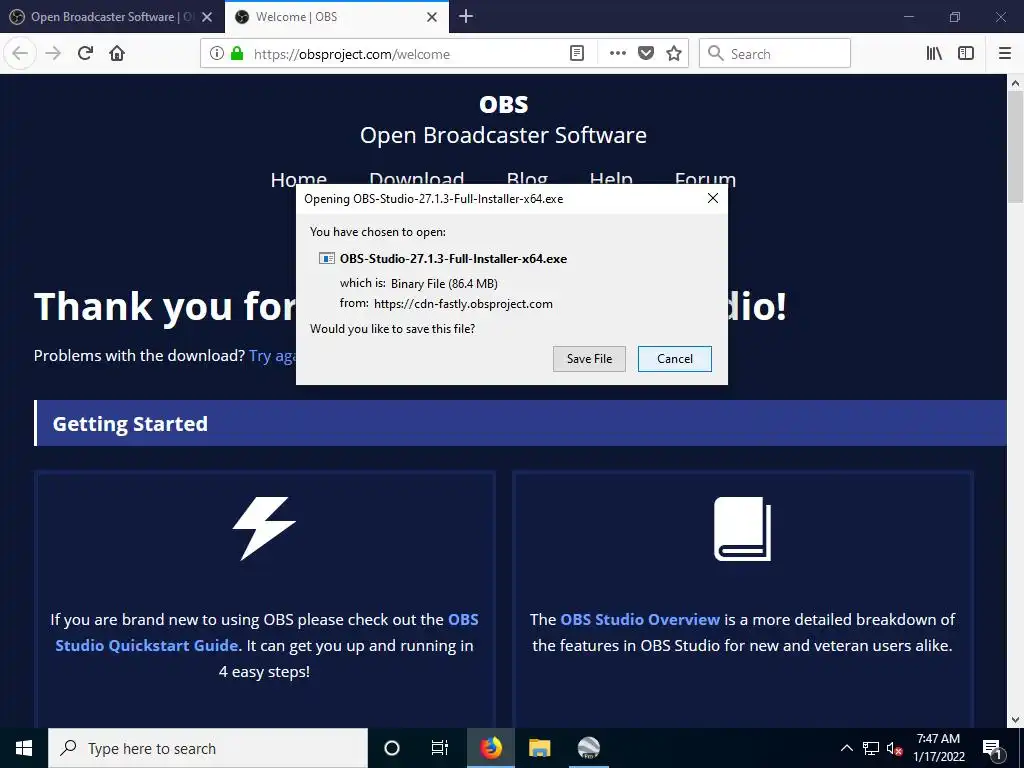Open Firefox hamburger menu
This screenshot has width=1024, height=768.
(1005, 54)
